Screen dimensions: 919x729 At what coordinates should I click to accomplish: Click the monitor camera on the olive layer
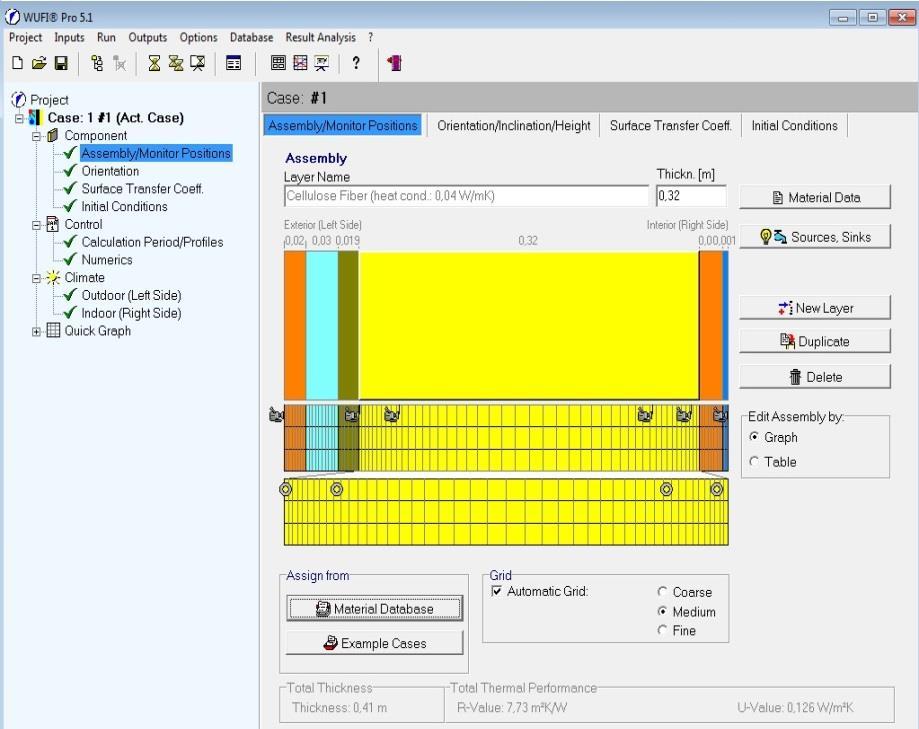pos(352,415)
